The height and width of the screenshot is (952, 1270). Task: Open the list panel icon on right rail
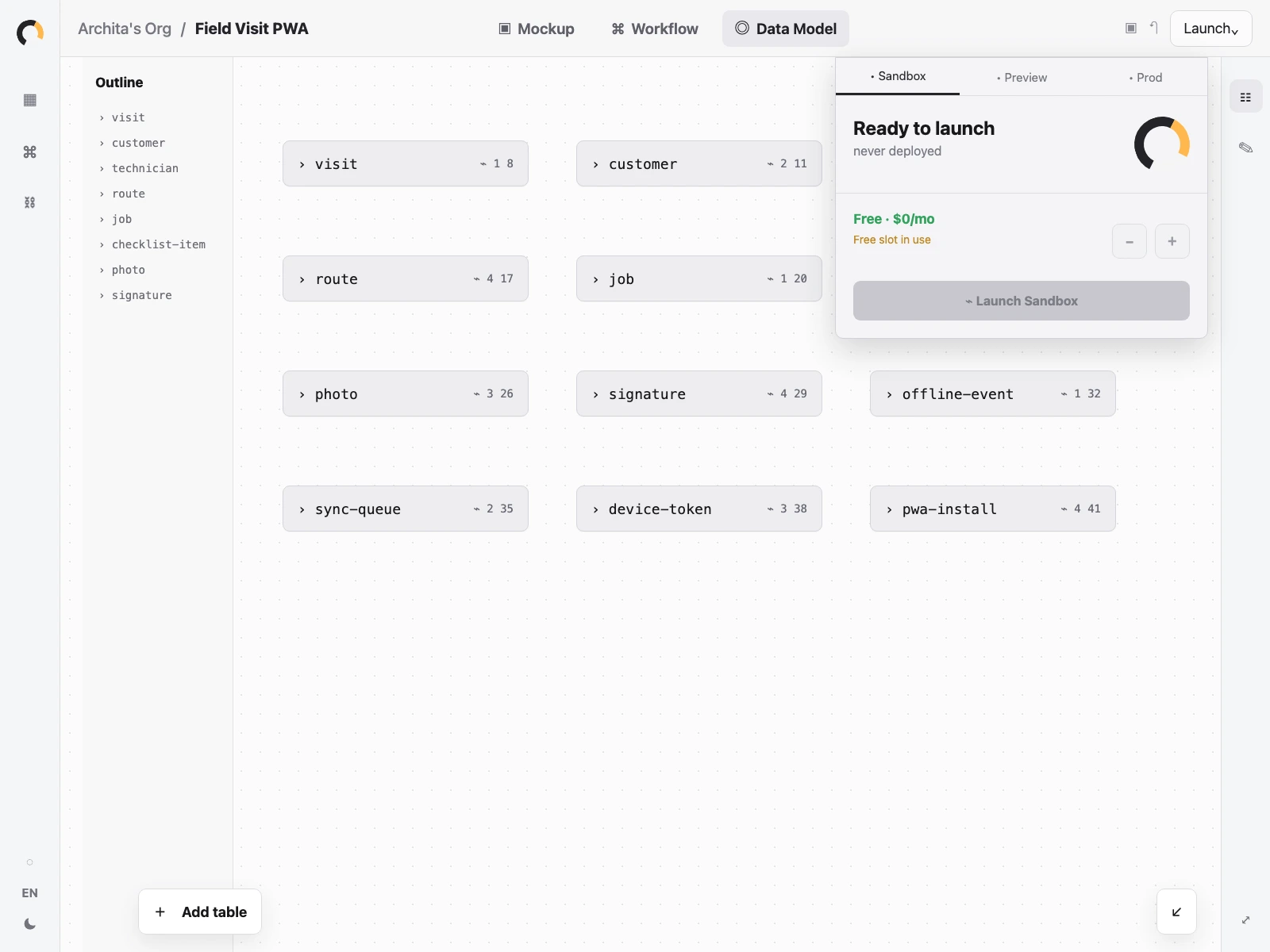[1245, 97]
